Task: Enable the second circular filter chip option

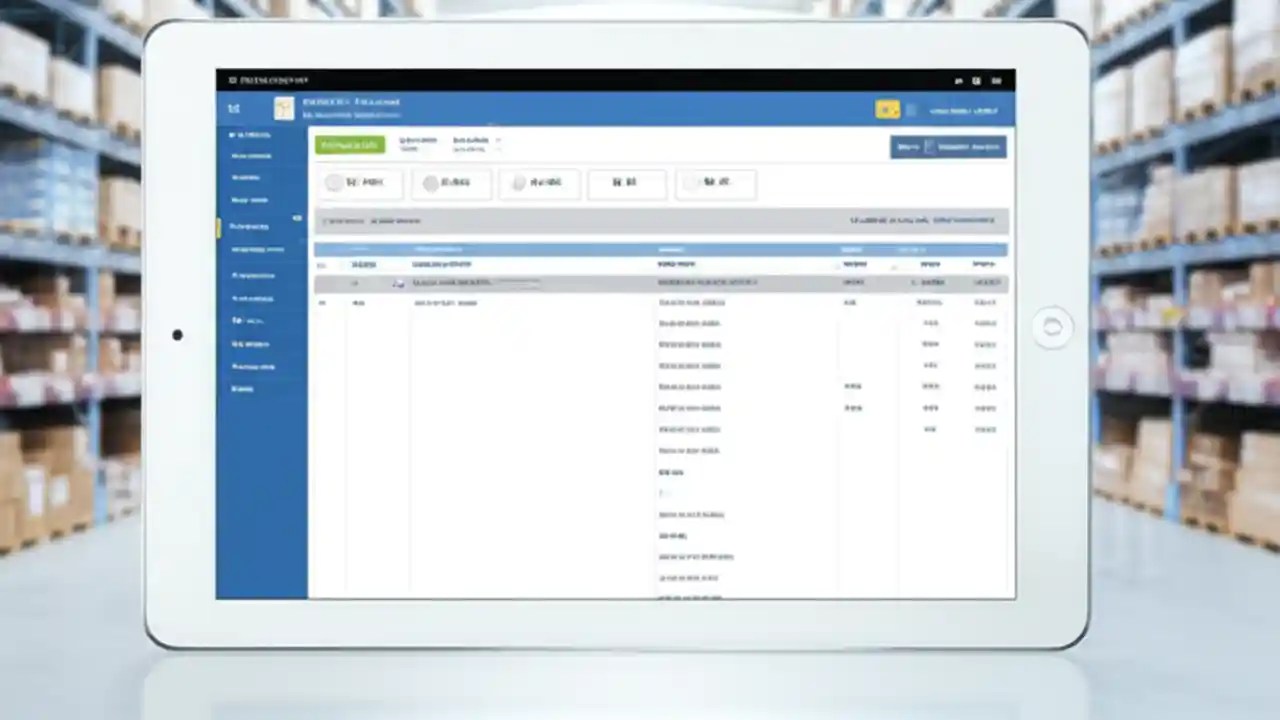Action: click(x=430, y=182)
